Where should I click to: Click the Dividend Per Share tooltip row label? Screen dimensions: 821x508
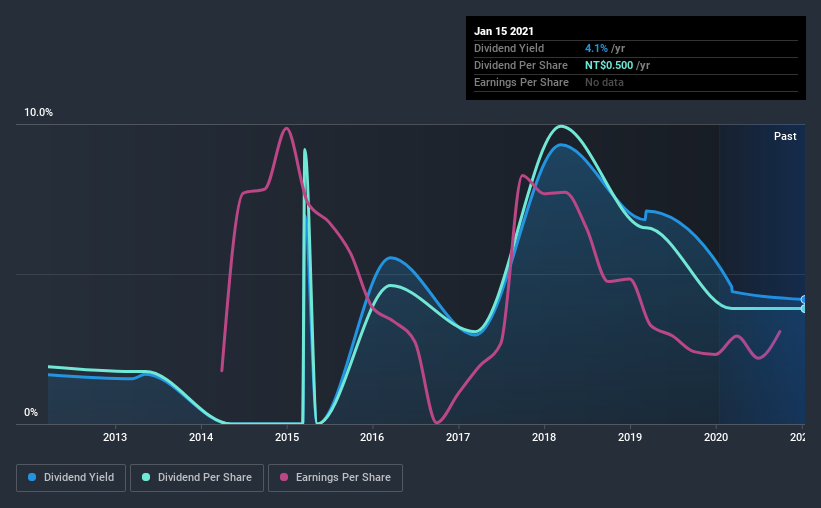click(x=521, y=65)
